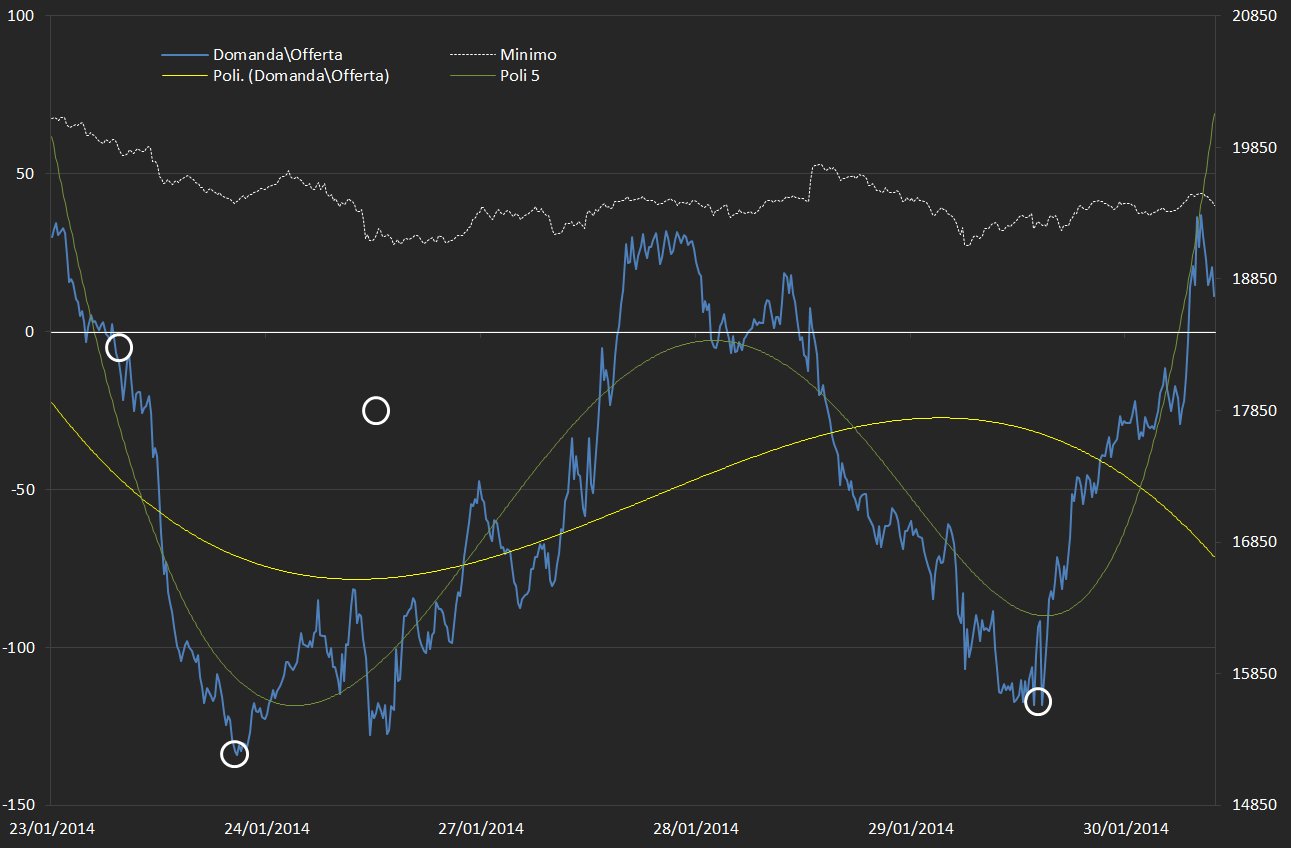Image resolution: width=1291 pixels, height=848 pixels.
Task: Select the 27/01/2014 date axis label
Action: click(481, 829)
